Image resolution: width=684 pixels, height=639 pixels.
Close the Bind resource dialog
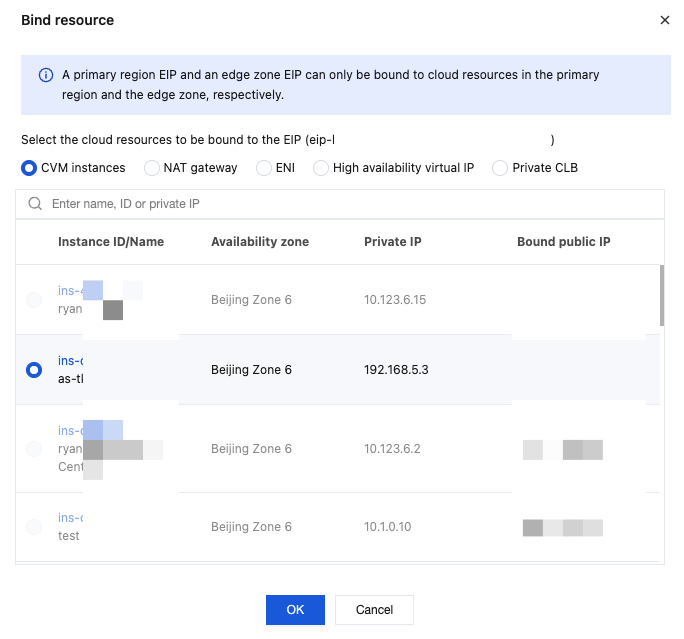pyautogui.click(x=664, y=20)
